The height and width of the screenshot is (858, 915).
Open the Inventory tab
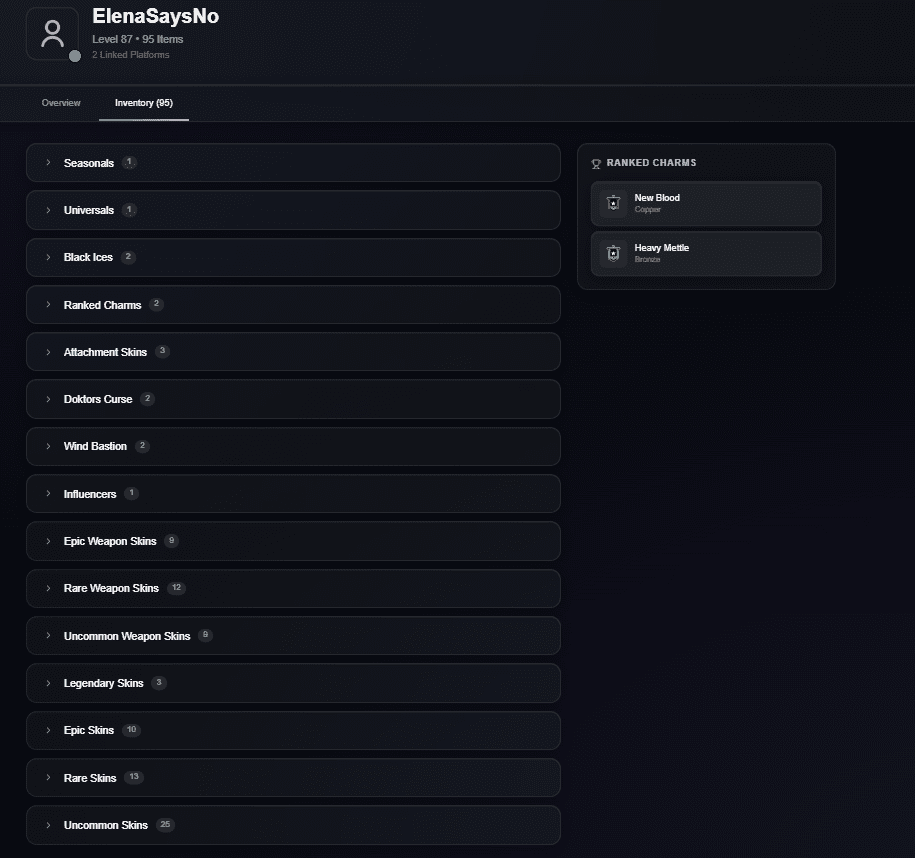[x=143, y=102]
